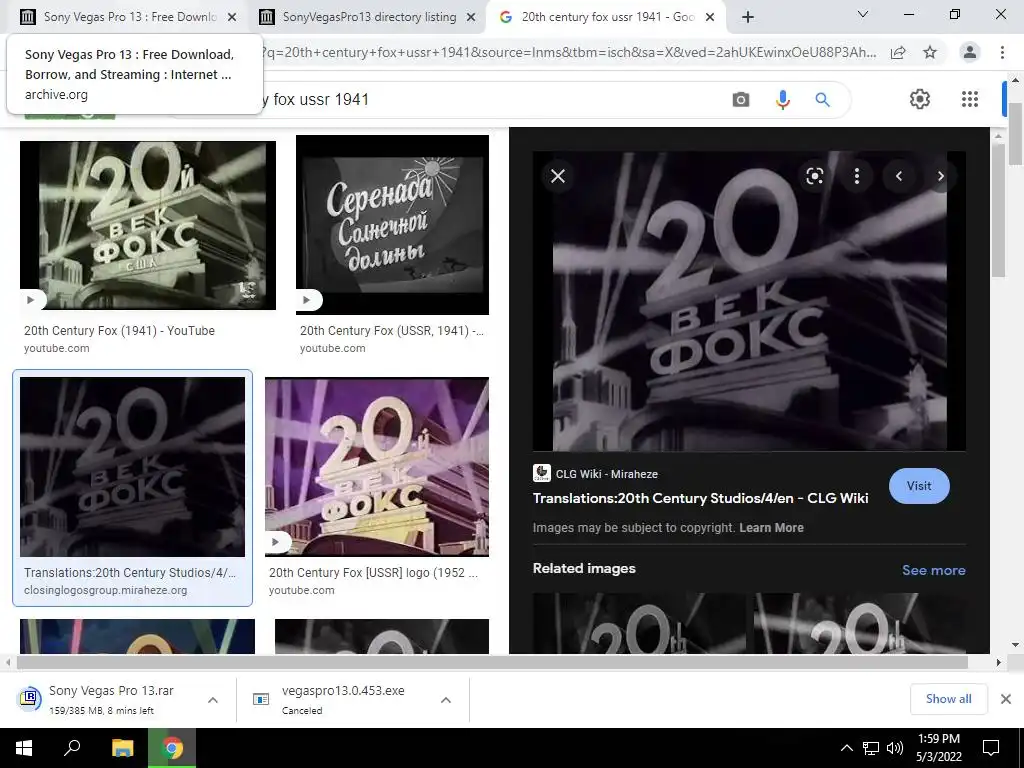Click the browser address bar URL
This screenshot has width=1024, height=768.
(x=568, y=52)
